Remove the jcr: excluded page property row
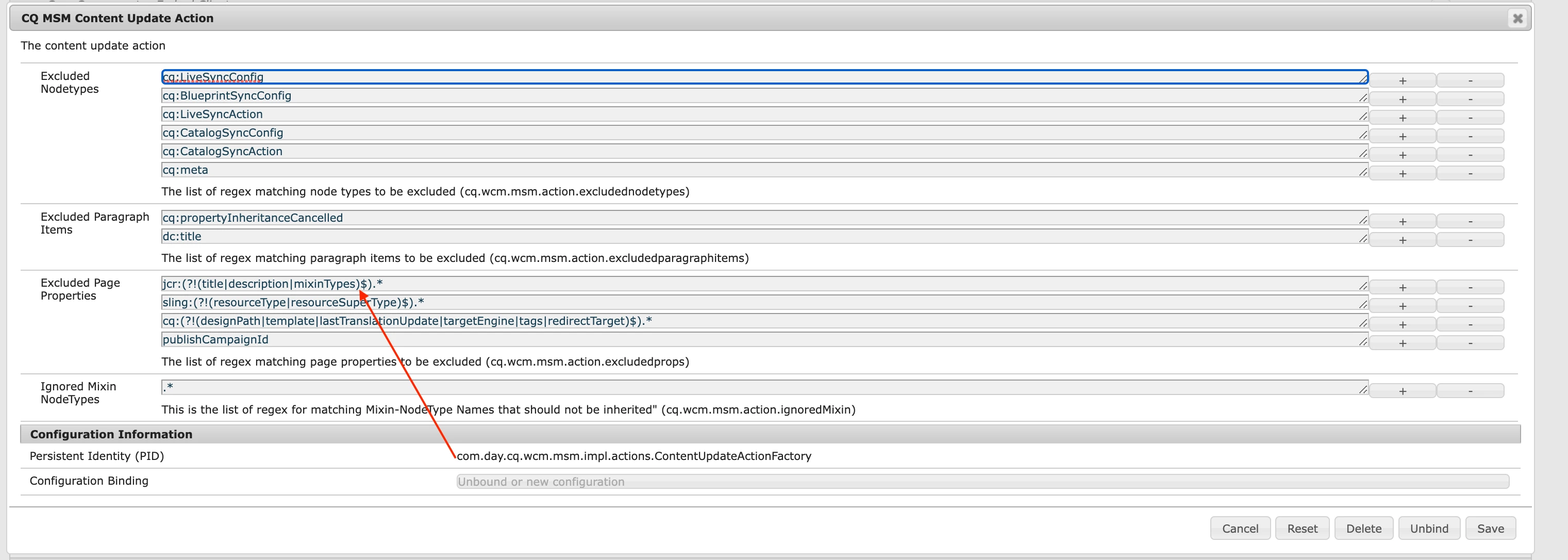Image resolution: width=1568 pixels, height=560 pixels. pos(1470,287)
